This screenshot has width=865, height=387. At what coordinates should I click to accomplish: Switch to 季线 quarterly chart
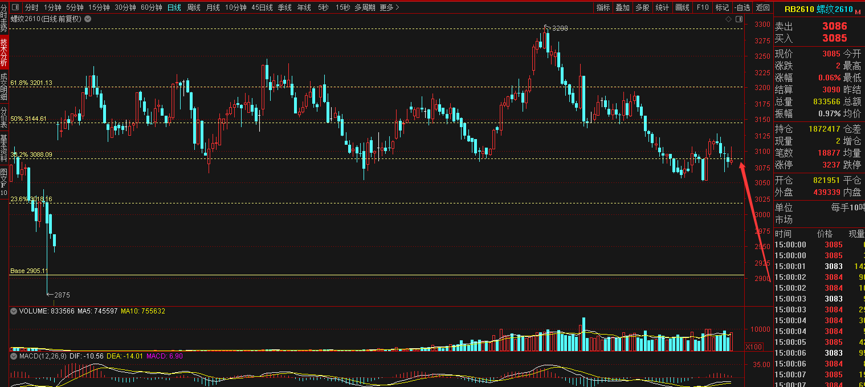click(285, 8)
